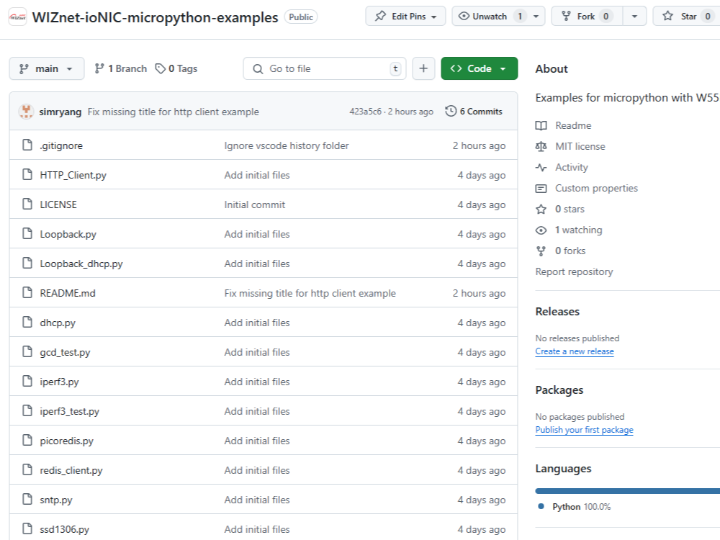Open the main branch selector dropdown
Screen dimensions: 720x540
46,68
